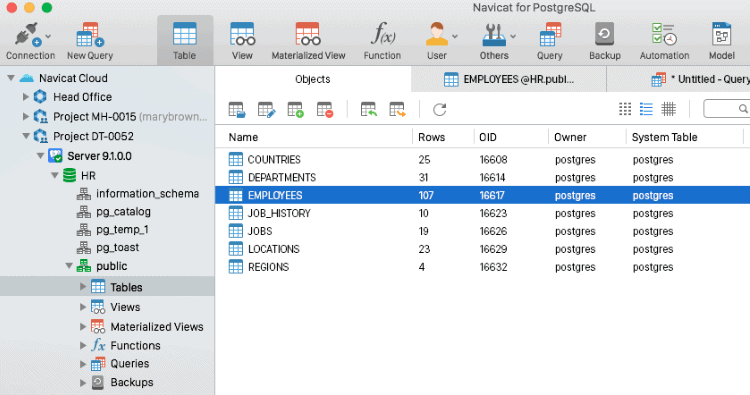Open the Untitled - Query tab
The height and width of the screenshot is (395, 750).
coord(678,79)
